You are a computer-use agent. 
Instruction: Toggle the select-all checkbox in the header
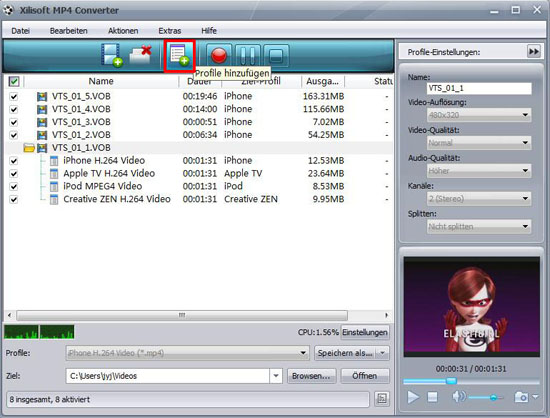click(x=14, y=81)
